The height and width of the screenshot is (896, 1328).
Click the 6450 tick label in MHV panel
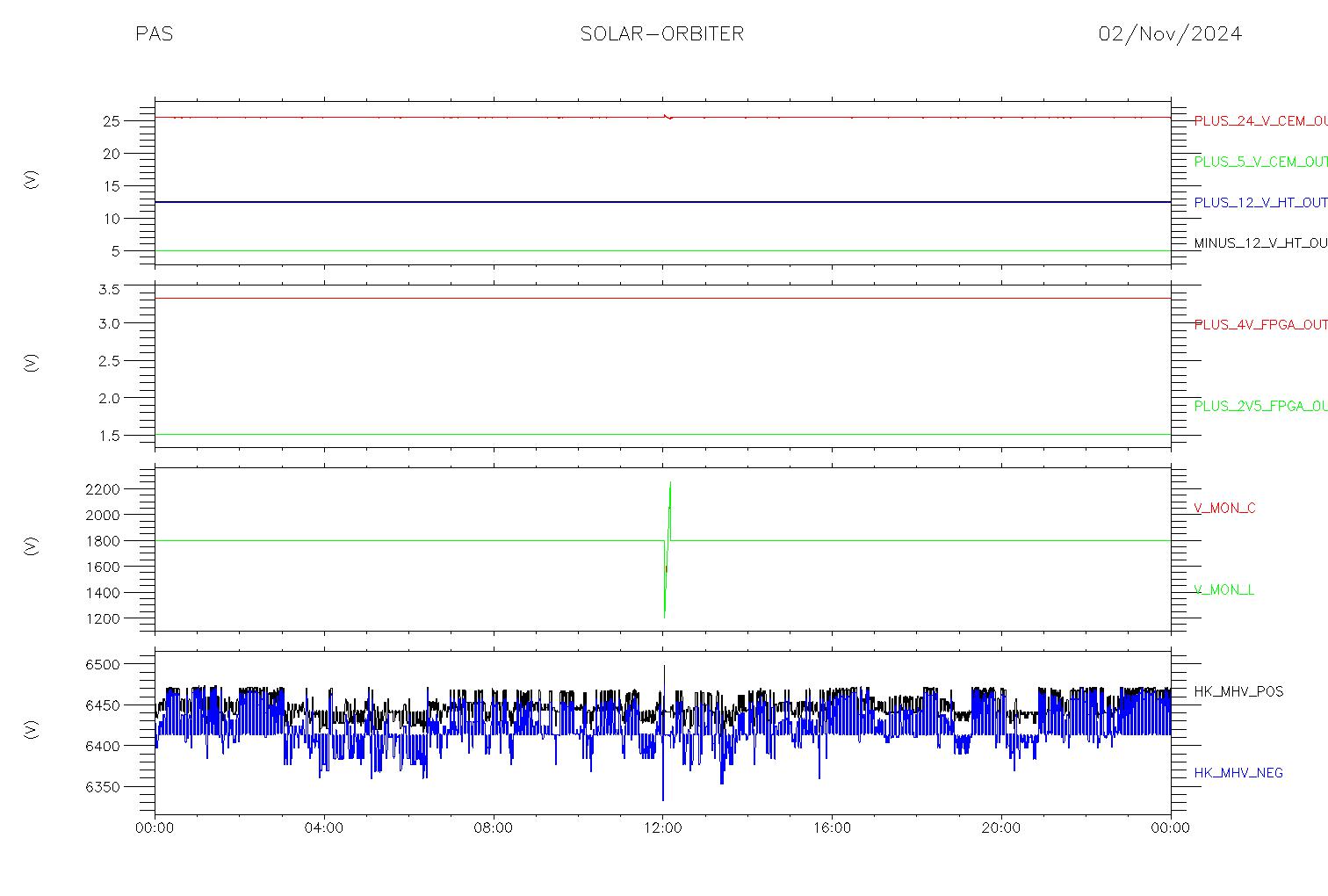pos(103,705)
